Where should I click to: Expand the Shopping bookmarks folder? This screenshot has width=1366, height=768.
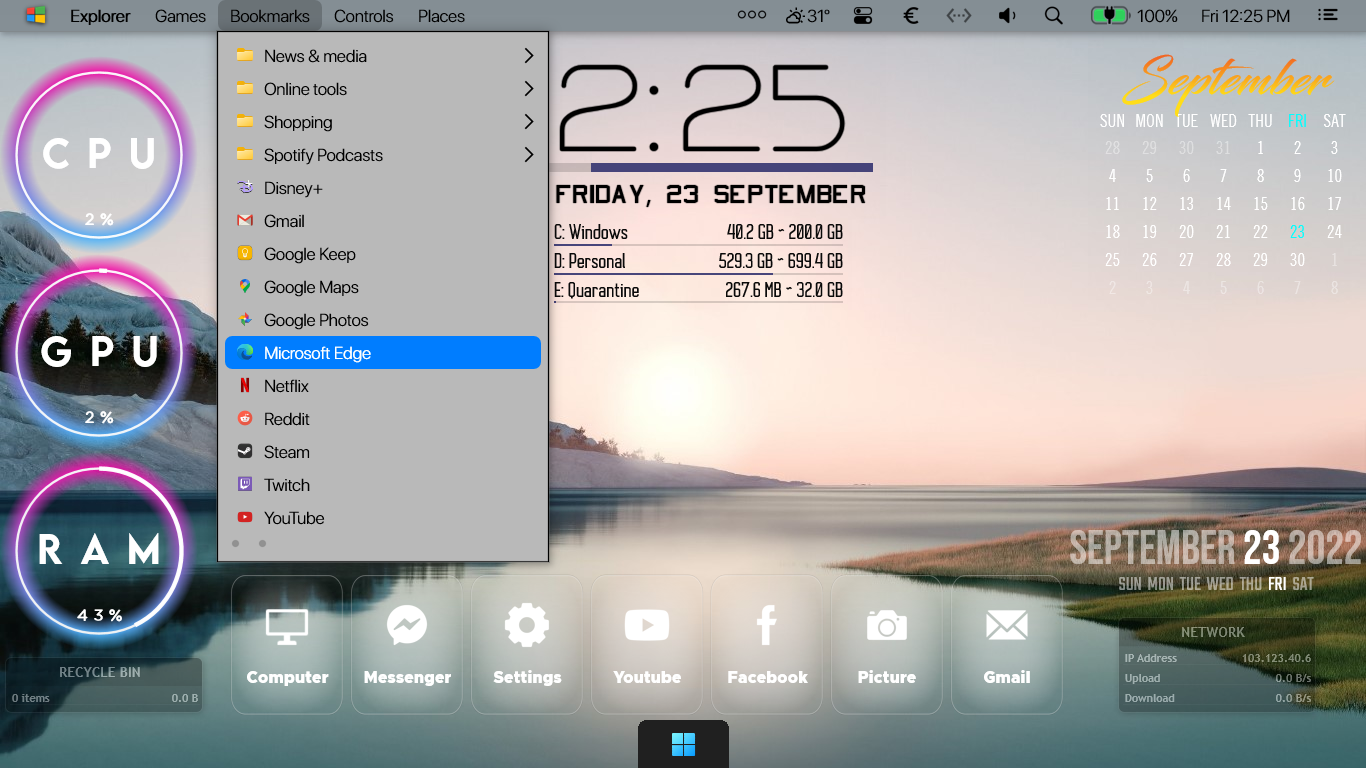383,122
